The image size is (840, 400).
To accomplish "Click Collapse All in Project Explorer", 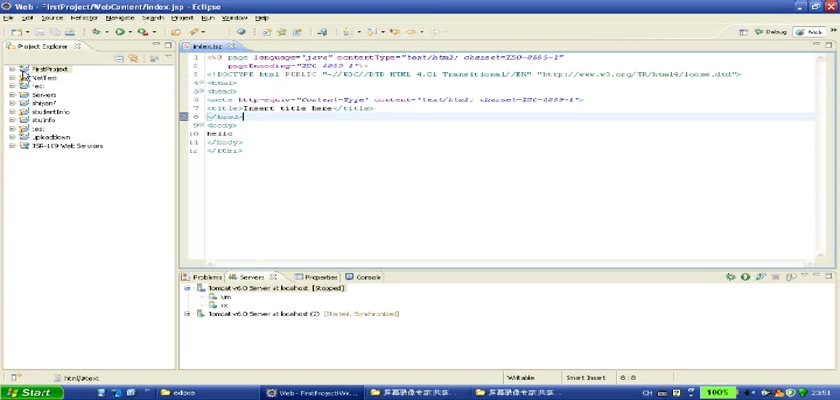I will point(119,59).
